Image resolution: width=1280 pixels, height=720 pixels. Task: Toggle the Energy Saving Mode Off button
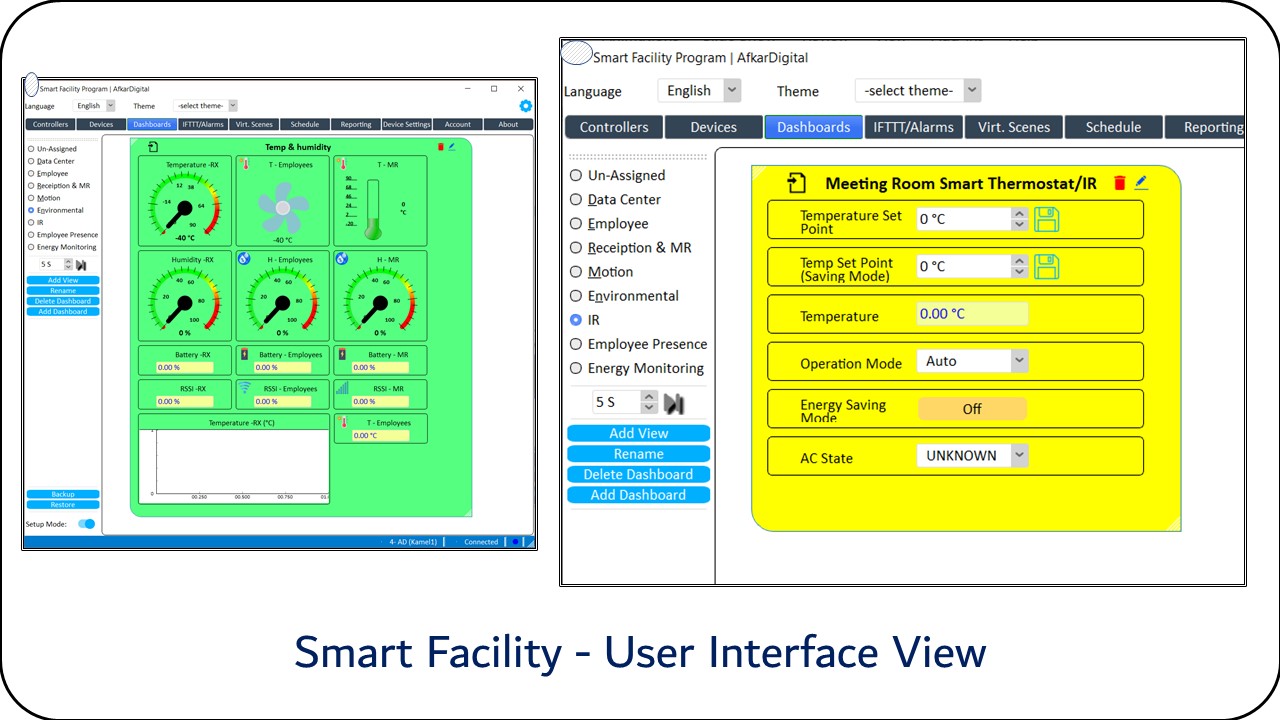coord(972,409)
